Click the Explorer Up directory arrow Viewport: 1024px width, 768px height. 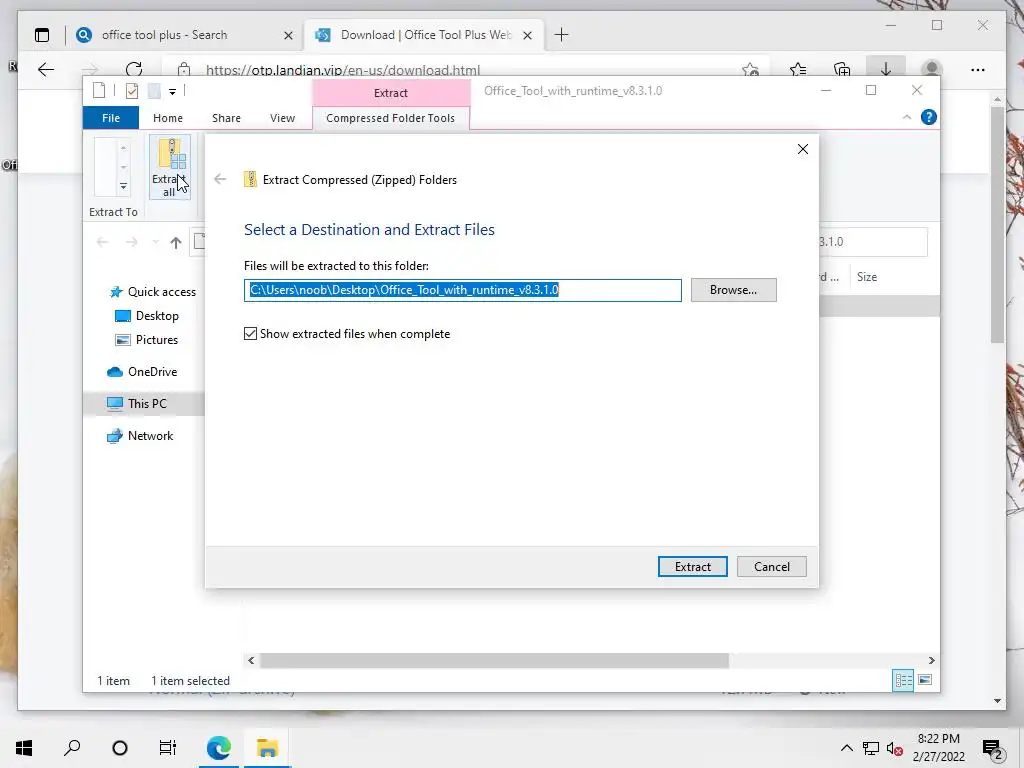(x=176, y=242)
